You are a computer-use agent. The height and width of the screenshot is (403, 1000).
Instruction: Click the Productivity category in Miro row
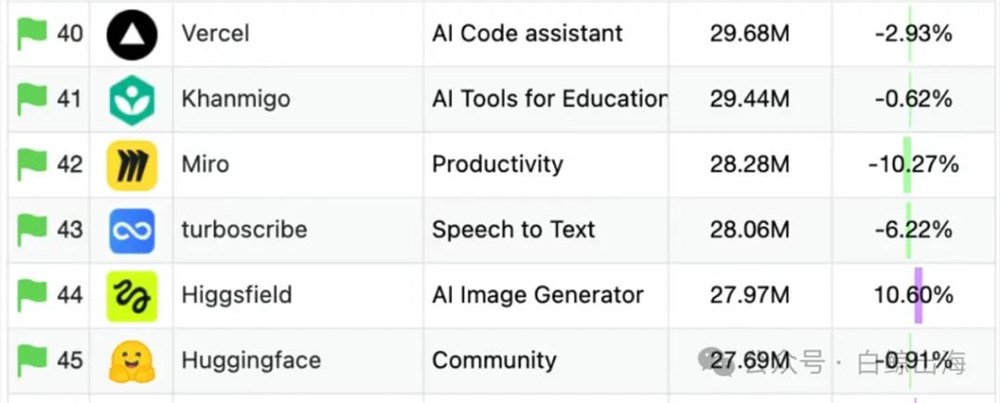click(x=497, y=165)
